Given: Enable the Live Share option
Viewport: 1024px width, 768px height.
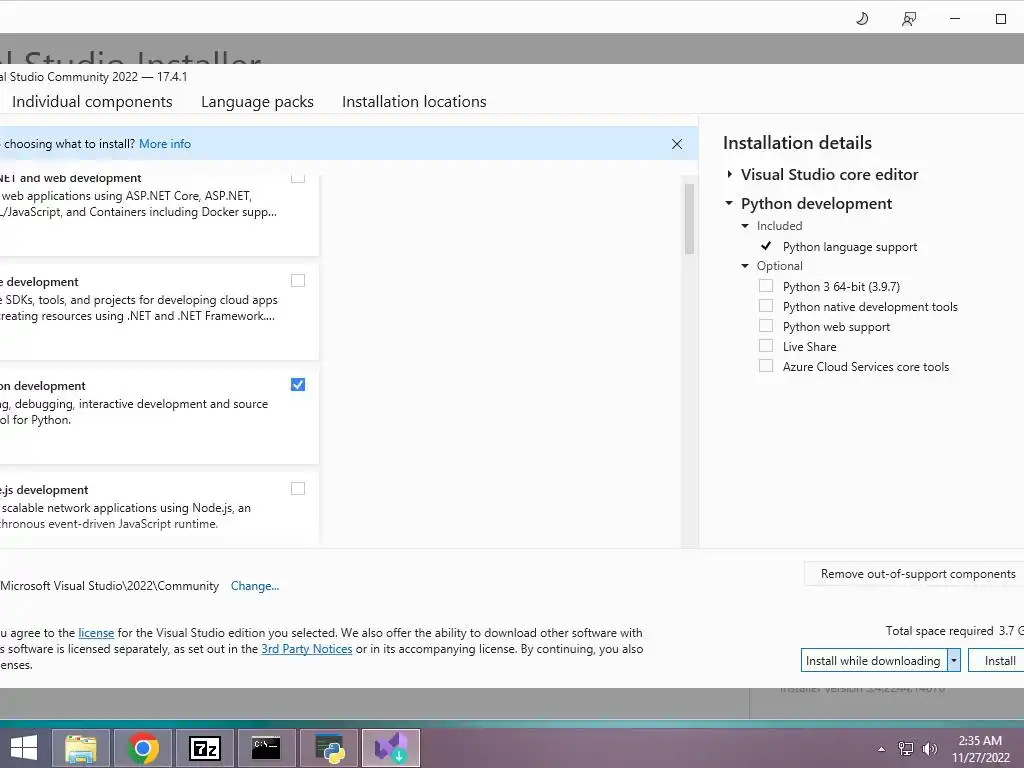Looking at the screenshot, I should pos(766,346).
